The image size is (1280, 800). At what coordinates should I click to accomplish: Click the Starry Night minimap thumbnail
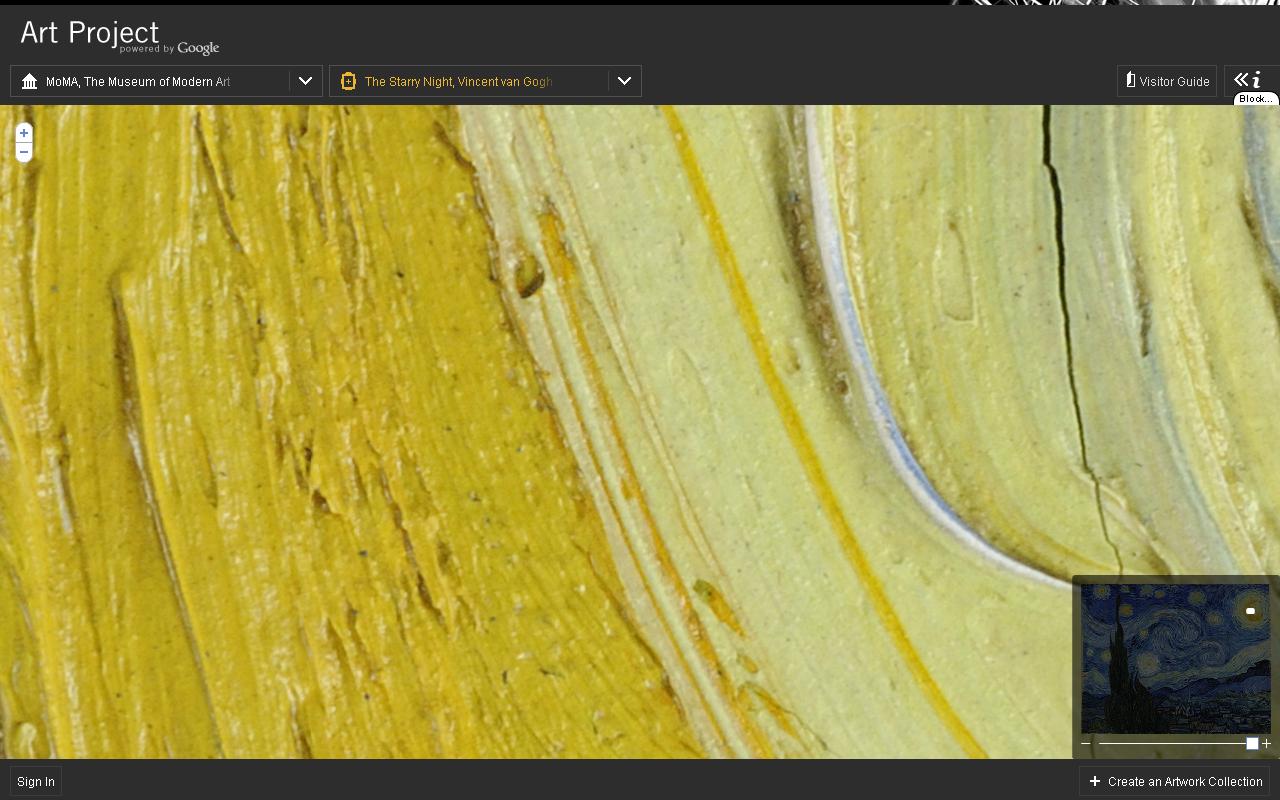point(1176,658)
